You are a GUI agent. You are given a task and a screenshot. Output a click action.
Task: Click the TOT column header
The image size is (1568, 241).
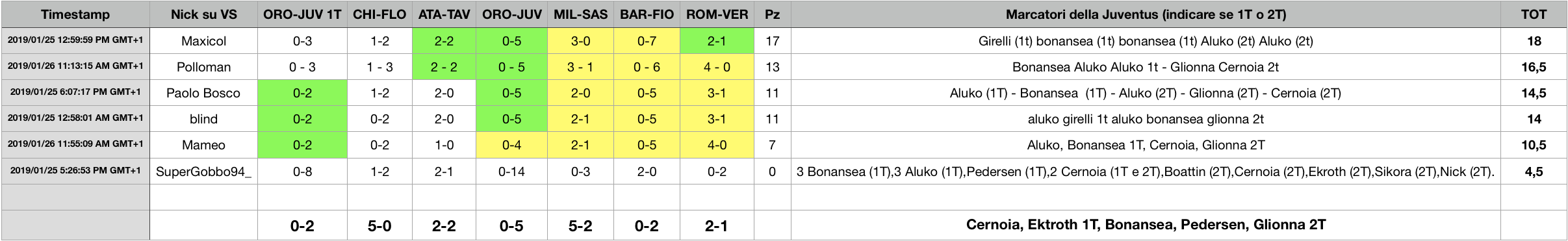click(1534, 14)
